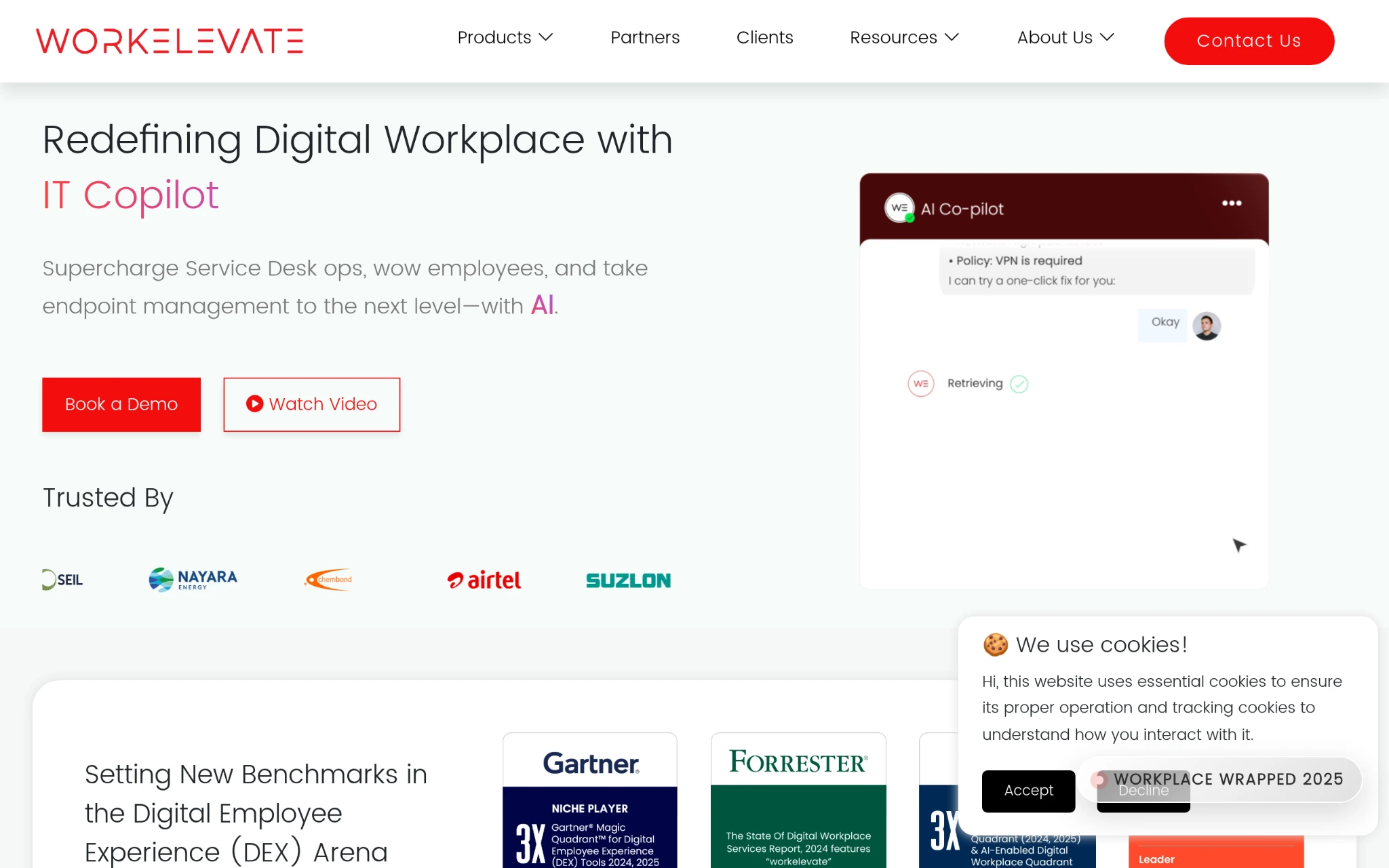Click "I can try a one-click fix for you:" text

tap(1032, 281)
